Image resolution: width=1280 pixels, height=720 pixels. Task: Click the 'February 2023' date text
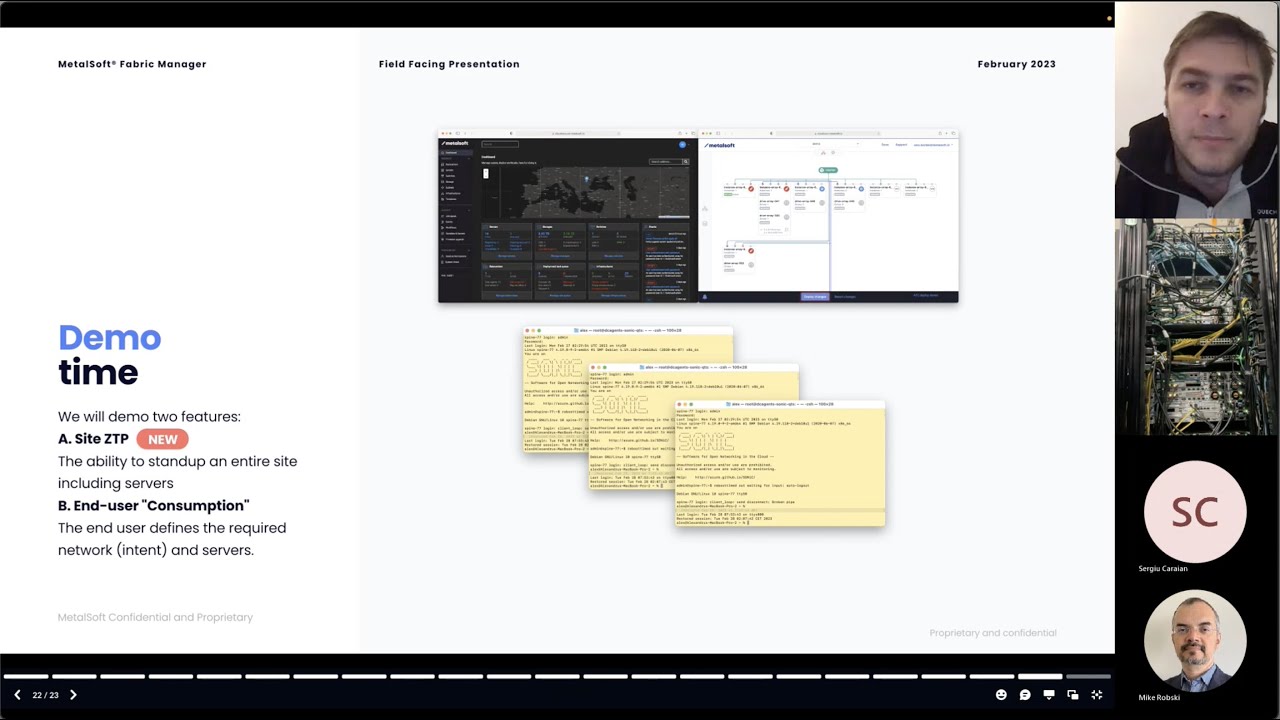[x=1017, y=64]
